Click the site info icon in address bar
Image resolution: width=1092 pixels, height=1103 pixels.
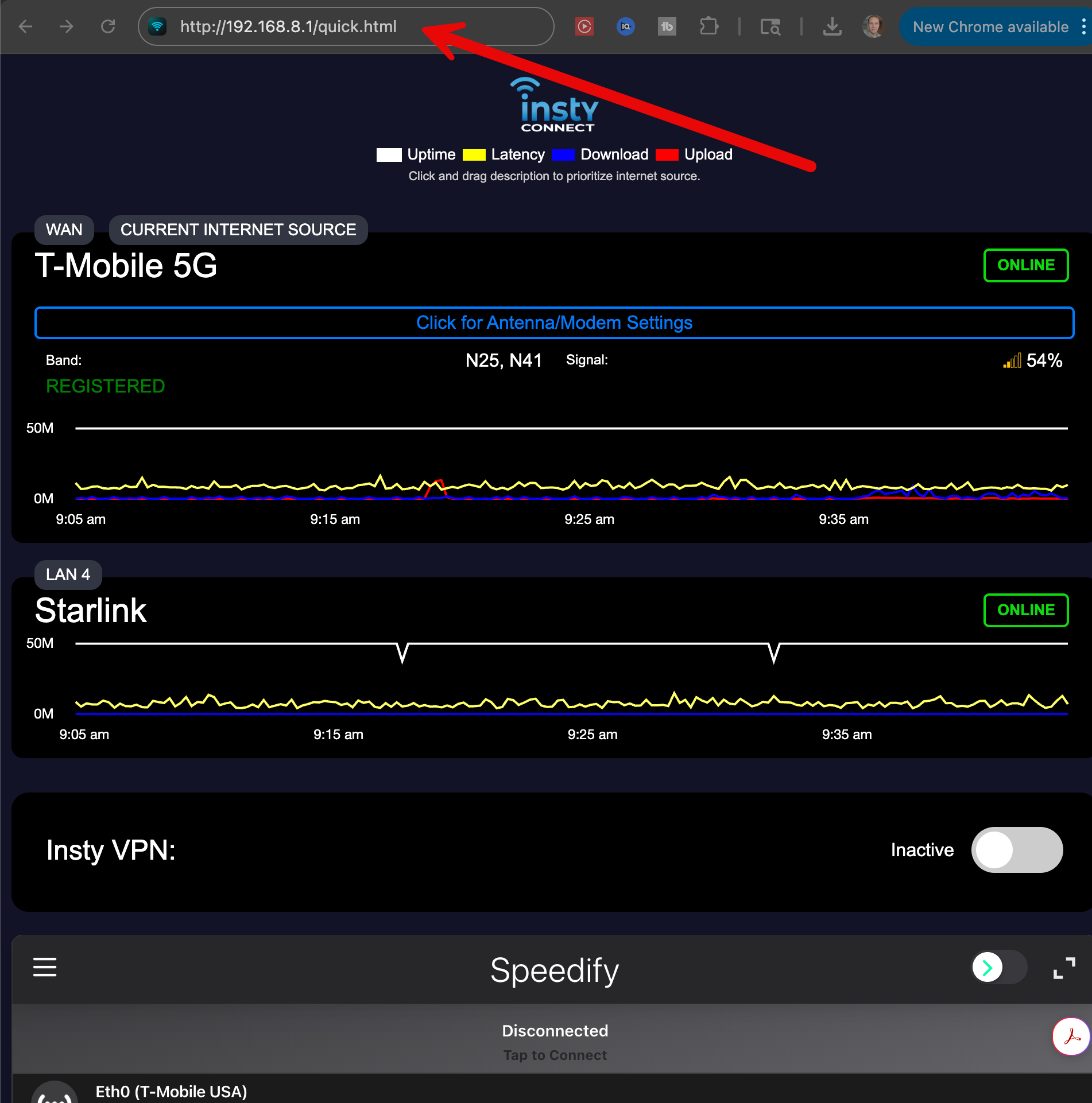[x=157, y=26]
